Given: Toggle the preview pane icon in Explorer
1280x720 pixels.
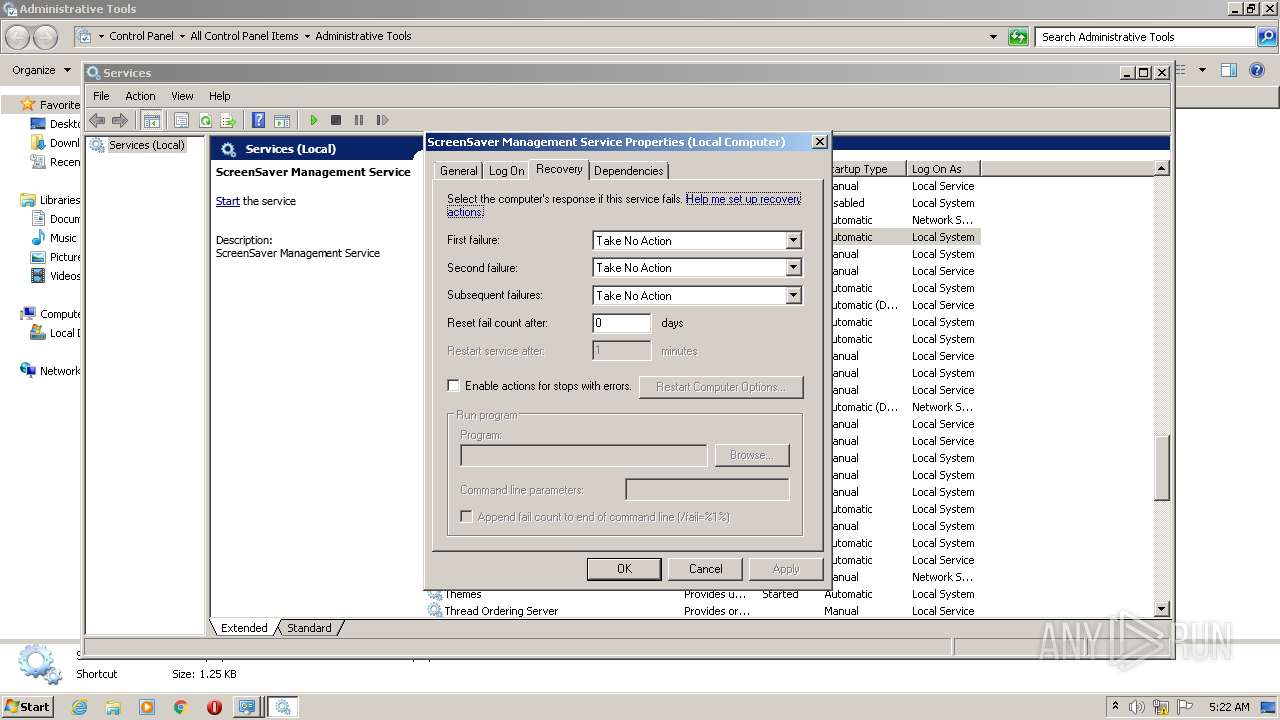Looking at the screenshot, I should click(x=1229, y=70).
